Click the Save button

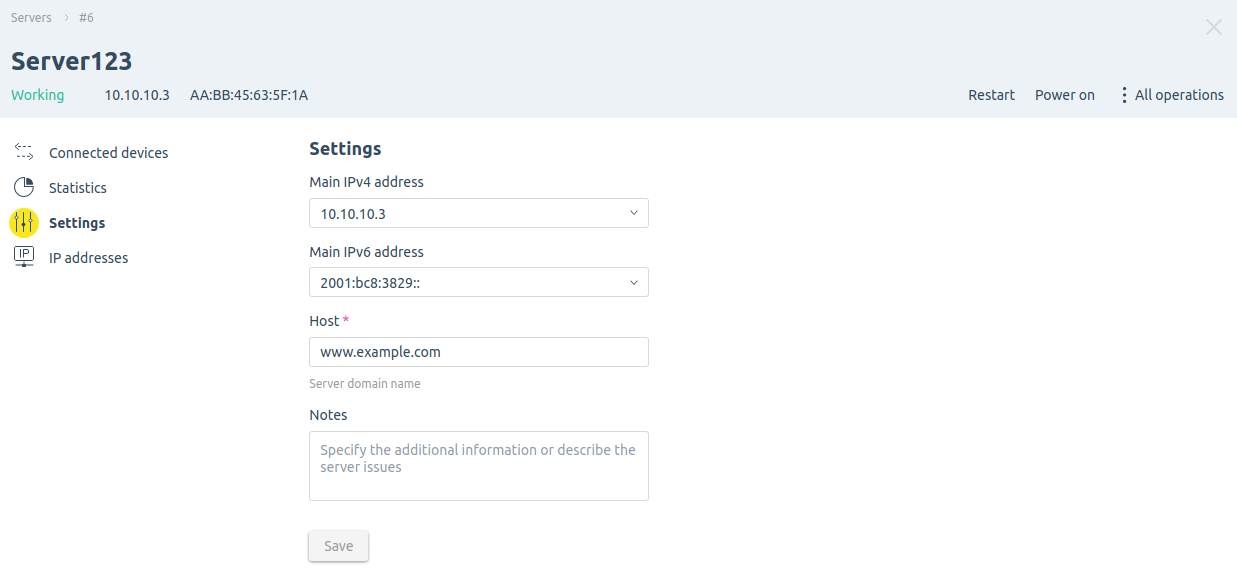tap(338, 546)
